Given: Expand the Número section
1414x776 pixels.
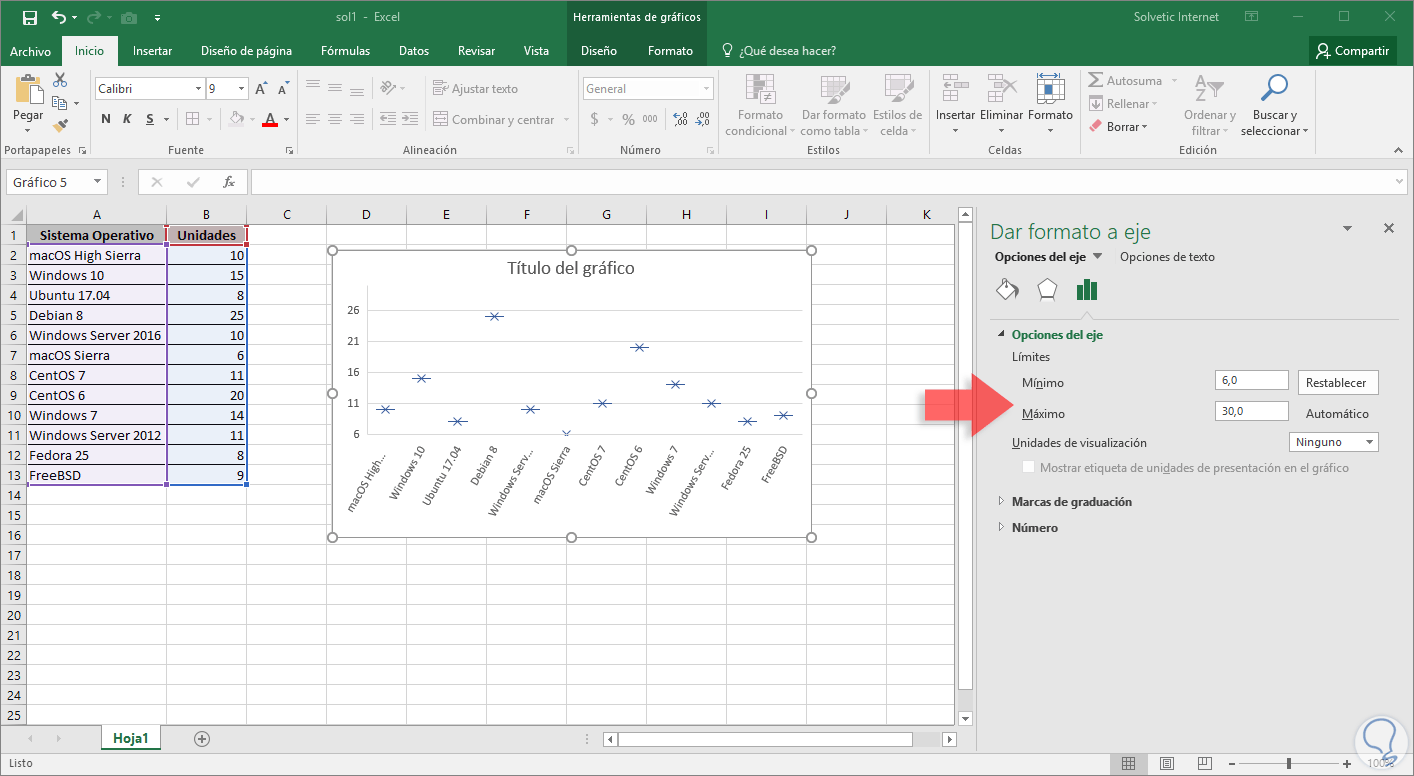Looking at the screenshot, I should click(x=1034, y=528).
